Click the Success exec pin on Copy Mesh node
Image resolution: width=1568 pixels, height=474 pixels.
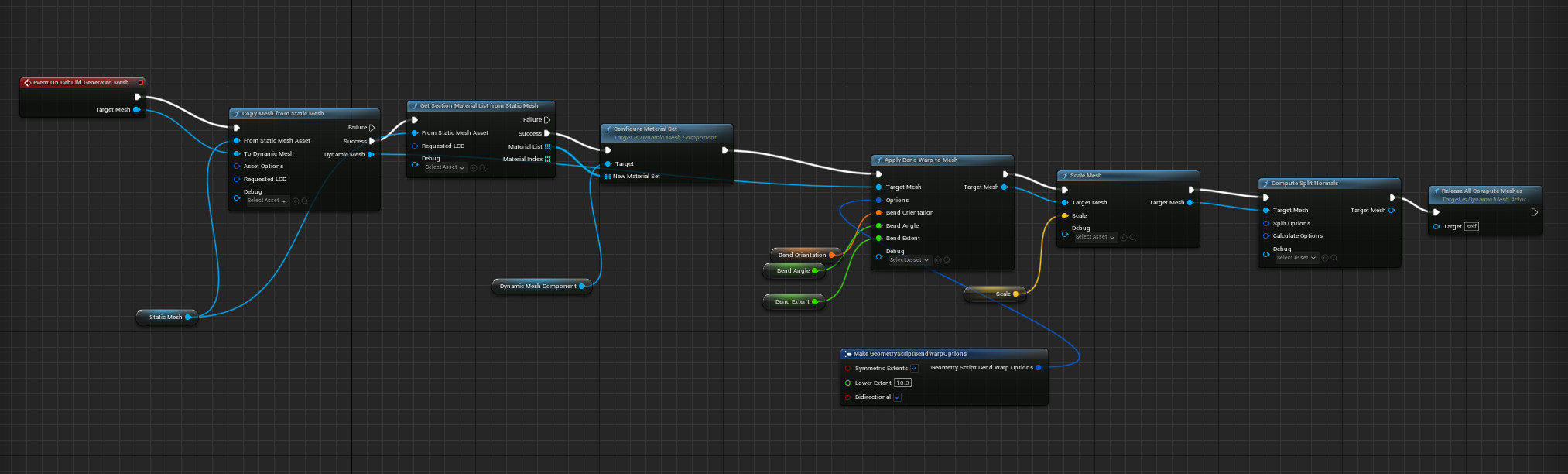pyautogui.click(x=372, y=141)
